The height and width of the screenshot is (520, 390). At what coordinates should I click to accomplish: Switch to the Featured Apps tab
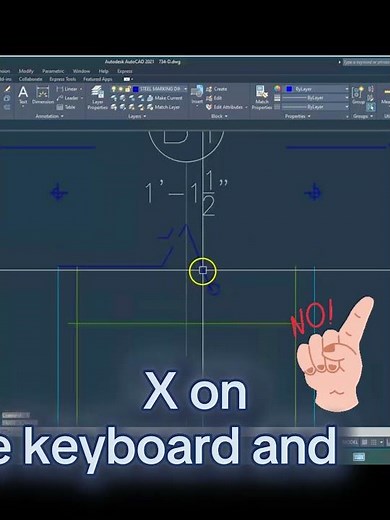point(98,79)
